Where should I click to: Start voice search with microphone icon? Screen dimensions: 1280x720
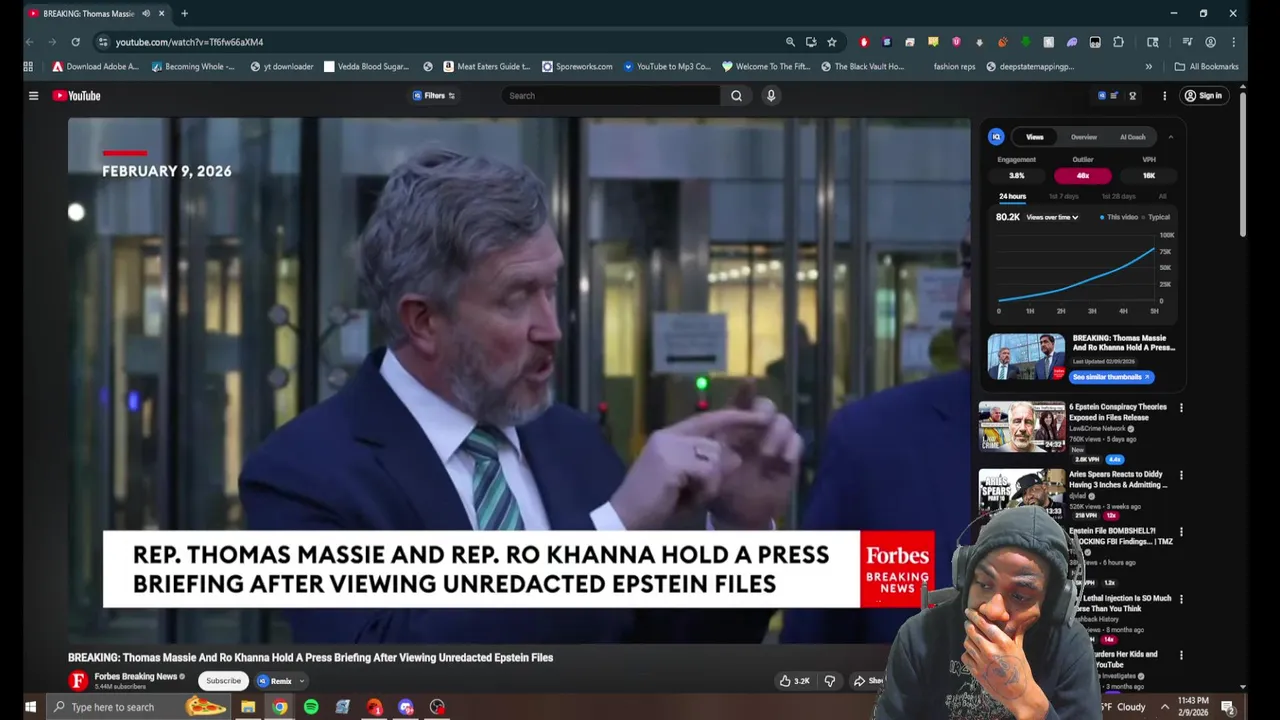point(771,96)
